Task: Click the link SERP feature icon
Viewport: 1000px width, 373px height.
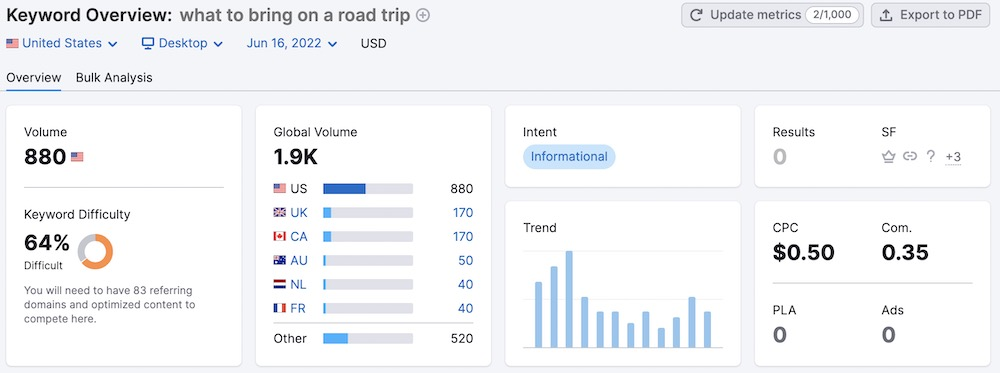Action: (910, 156)
